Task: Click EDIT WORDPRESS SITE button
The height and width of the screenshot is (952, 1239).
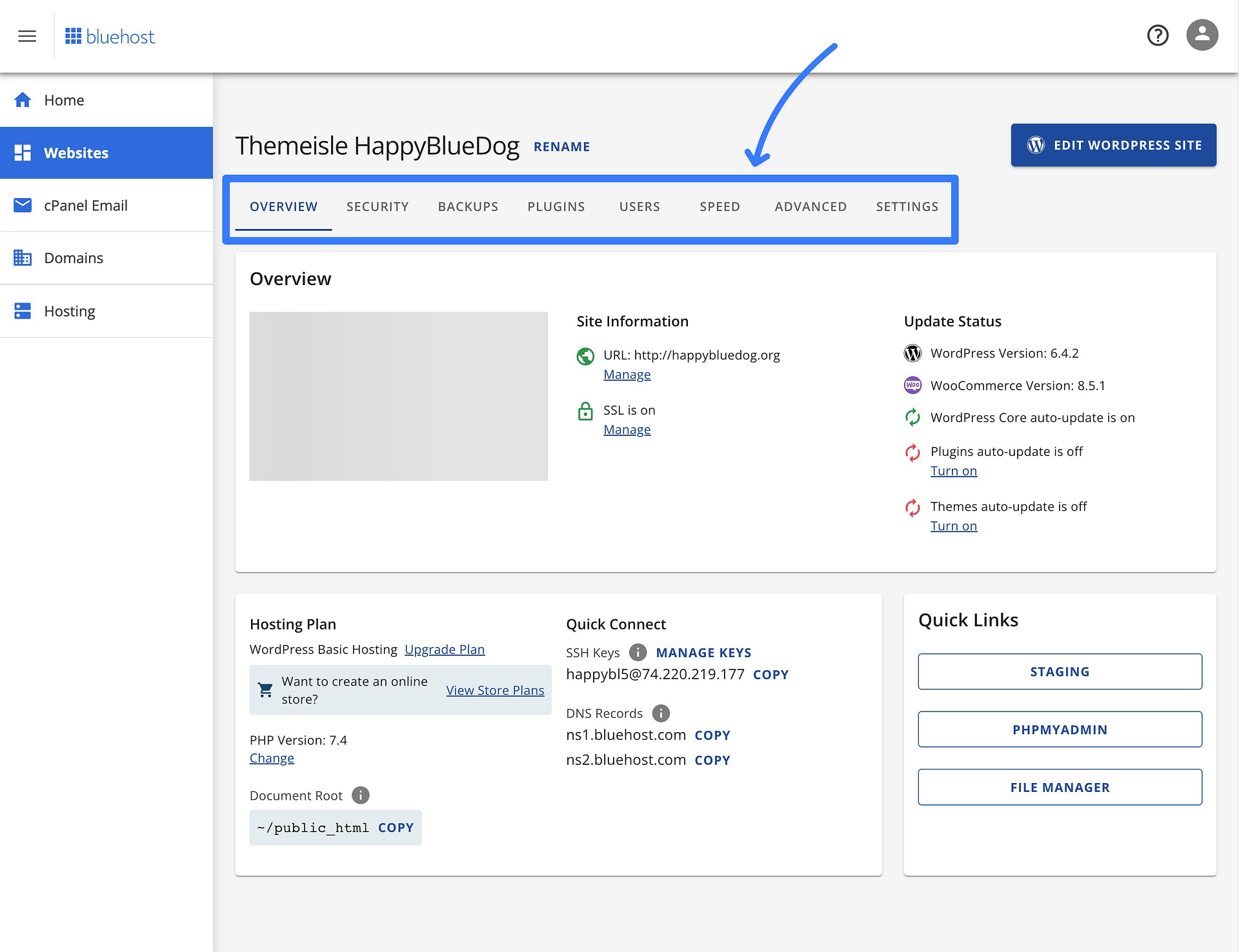Action: pos(1113,144)
